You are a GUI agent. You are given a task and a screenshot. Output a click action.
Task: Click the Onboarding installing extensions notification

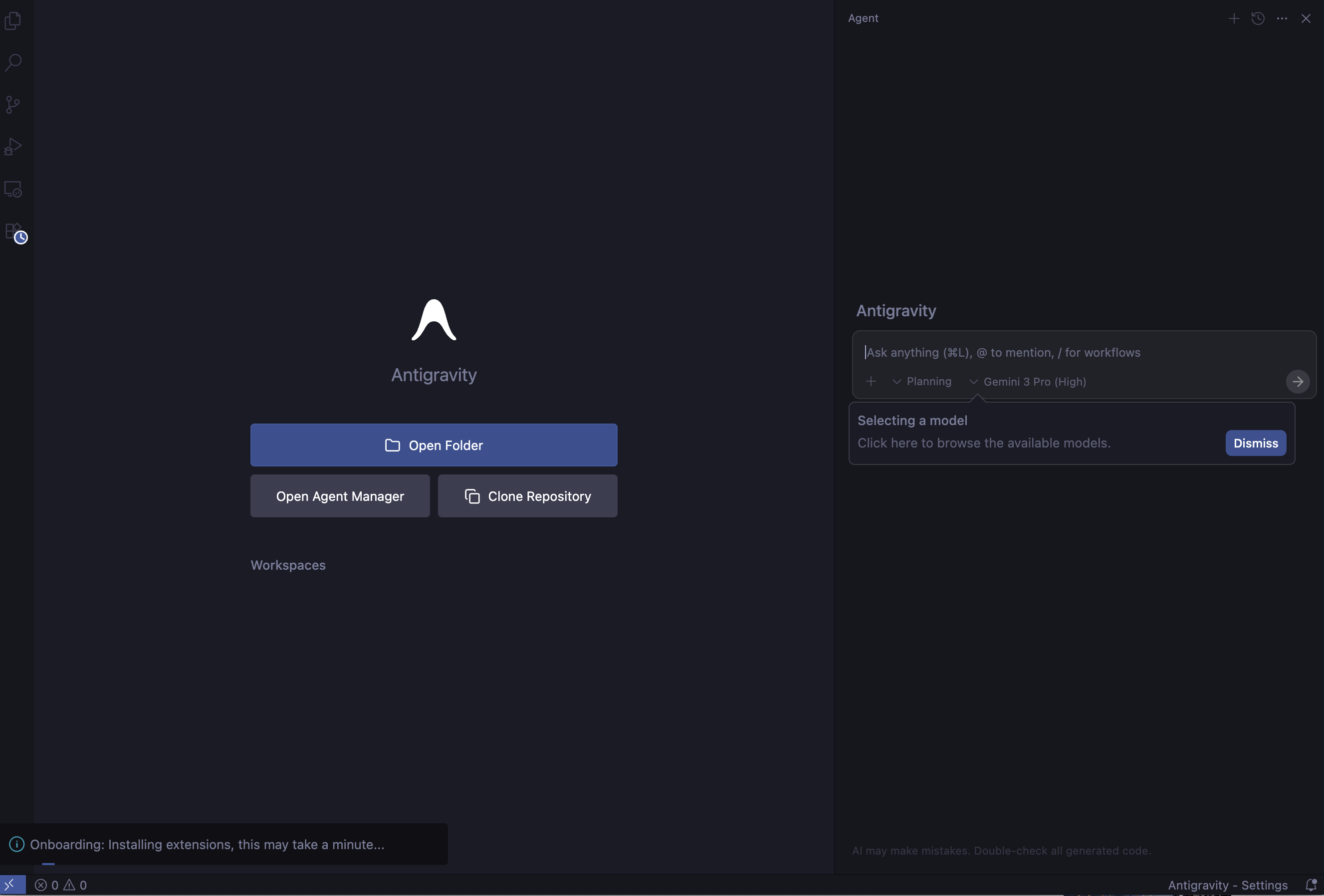224,844
